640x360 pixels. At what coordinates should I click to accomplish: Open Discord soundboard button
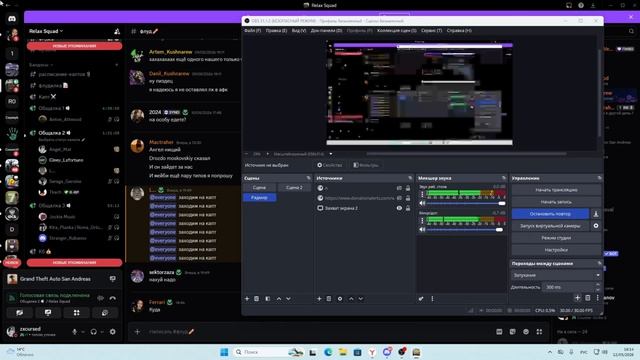[105, 313]
